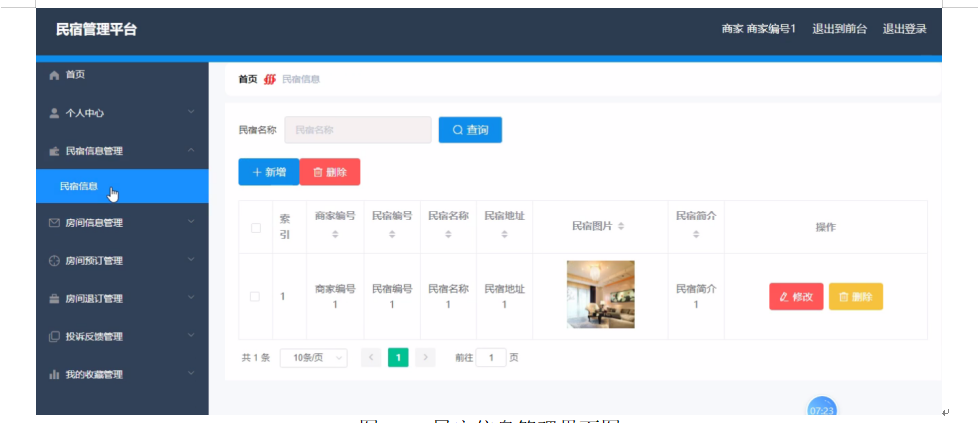Expand 个人中心 menu chevron
The width and height of the screenshot is (979, 423).
[x=191, y=112]
